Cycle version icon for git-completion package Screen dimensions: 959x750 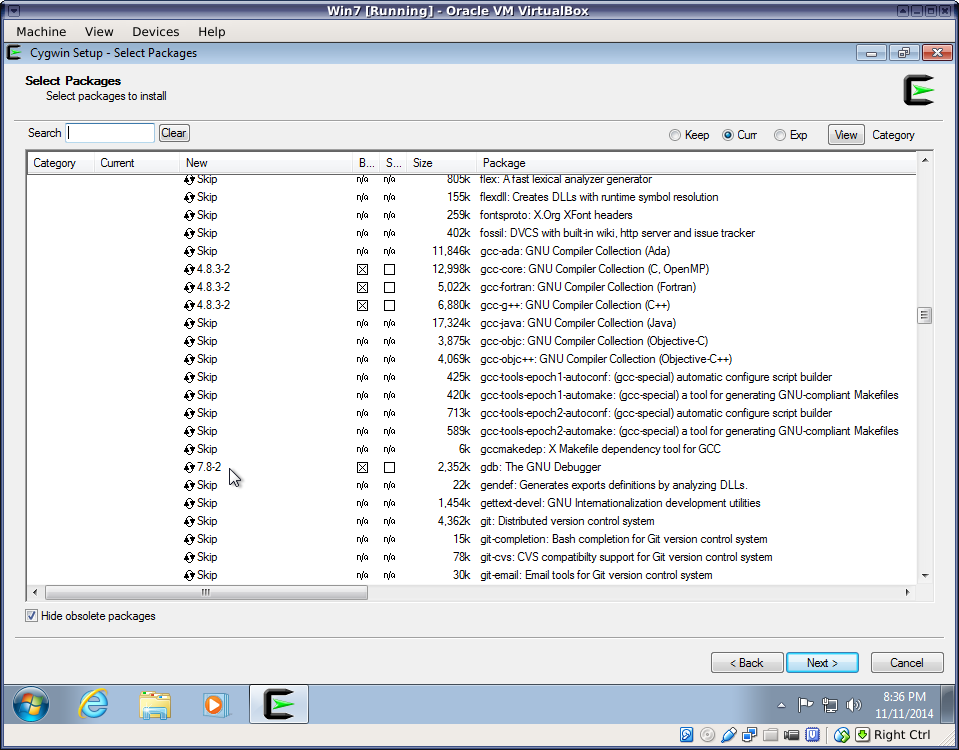click(x=190, y=539)
